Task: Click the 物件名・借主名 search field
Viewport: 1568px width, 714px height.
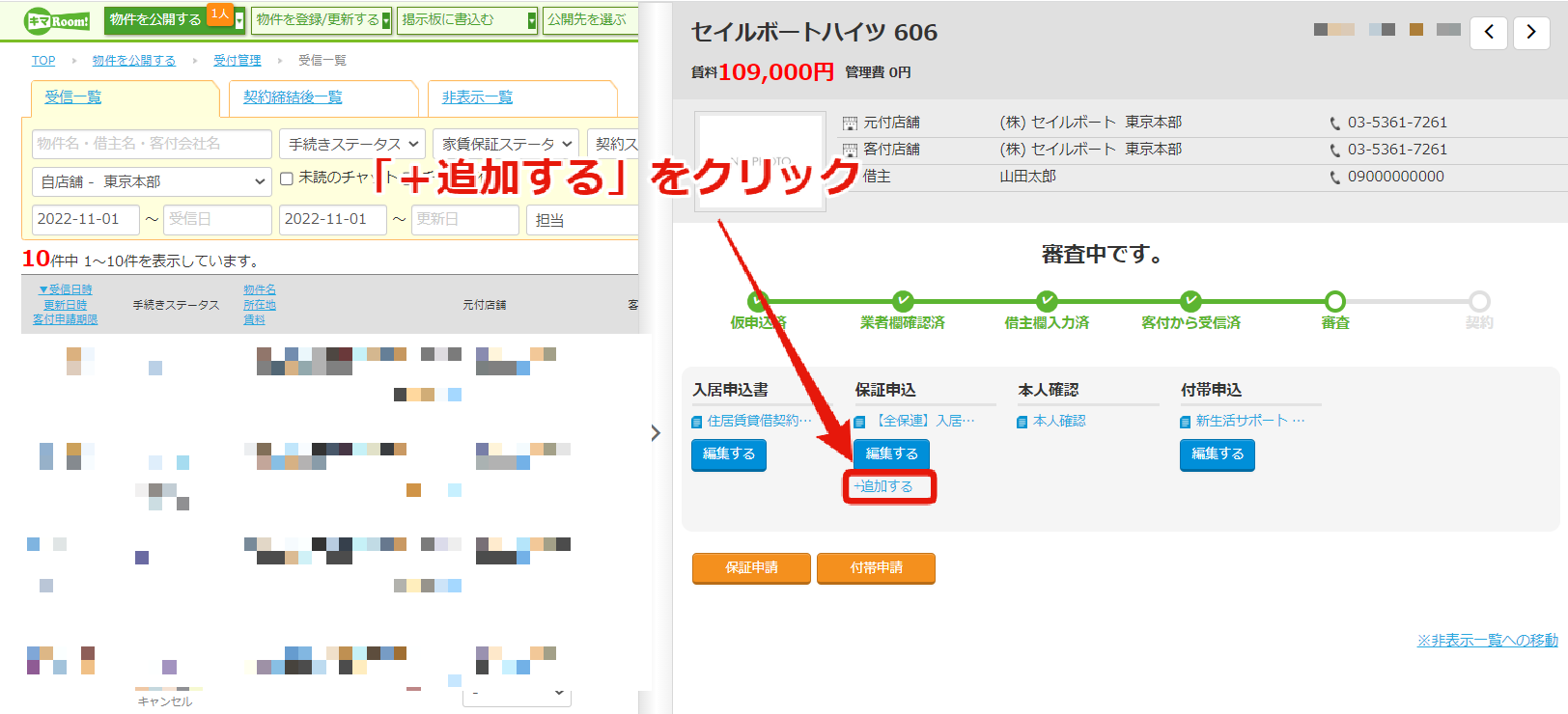Action: pos(152,144)
